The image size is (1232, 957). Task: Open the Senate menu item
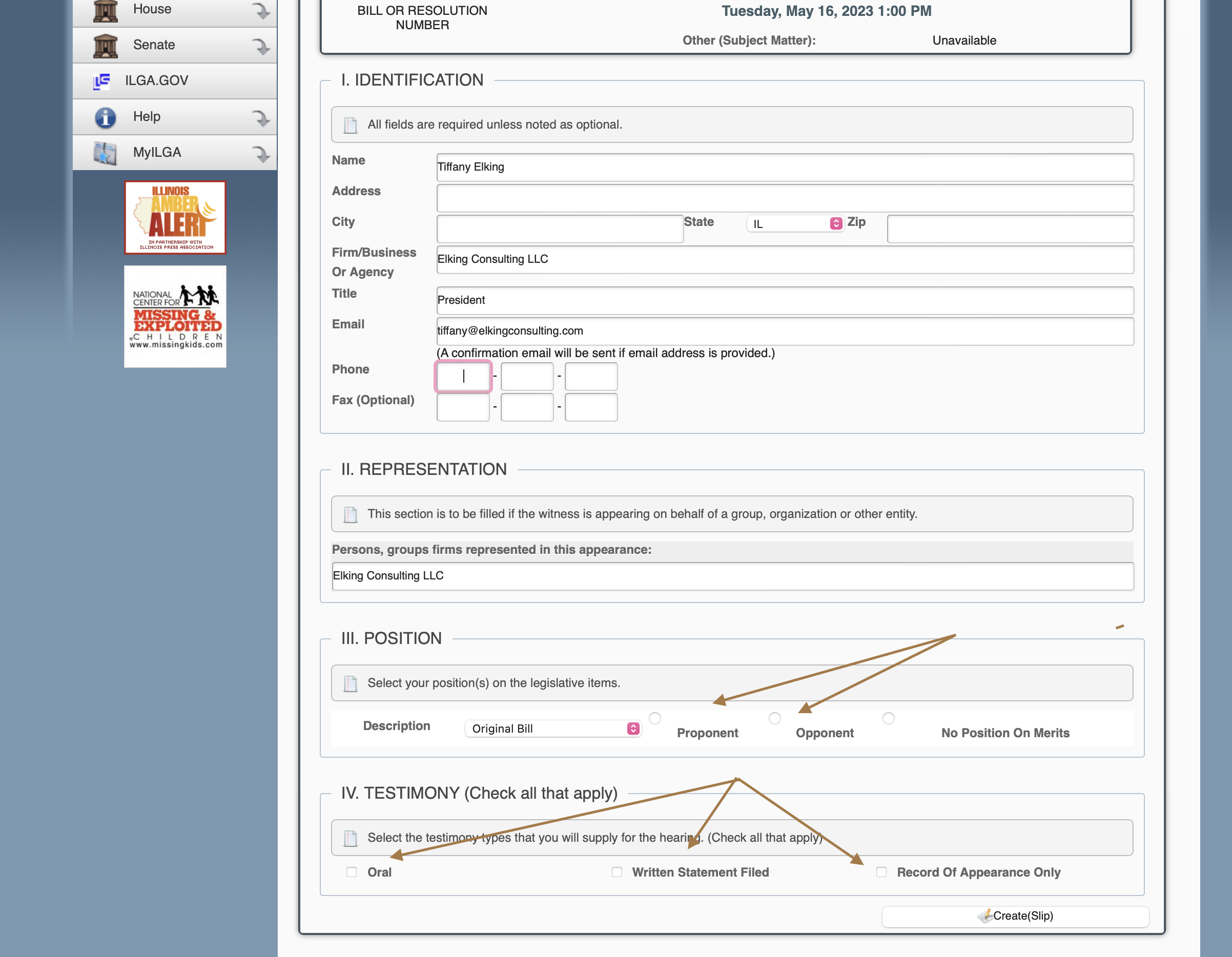[154, 45]
